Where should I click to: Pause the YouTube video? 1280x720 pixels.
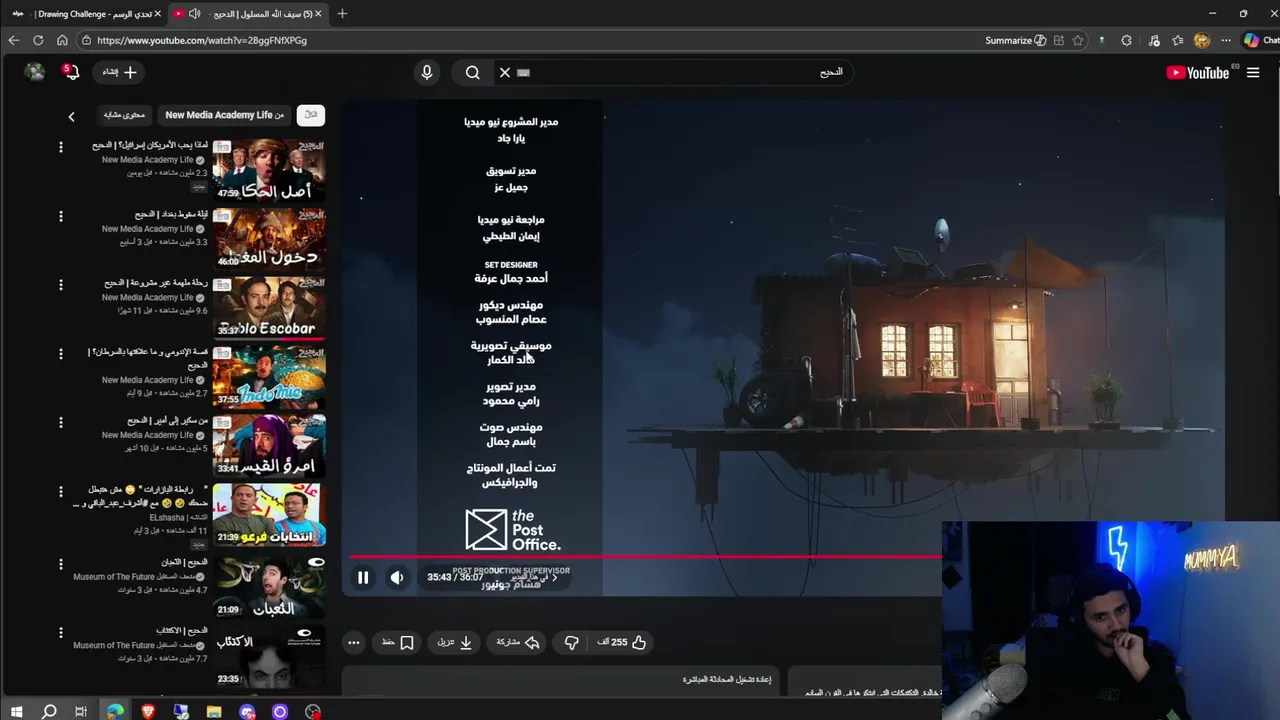[363, 577]
